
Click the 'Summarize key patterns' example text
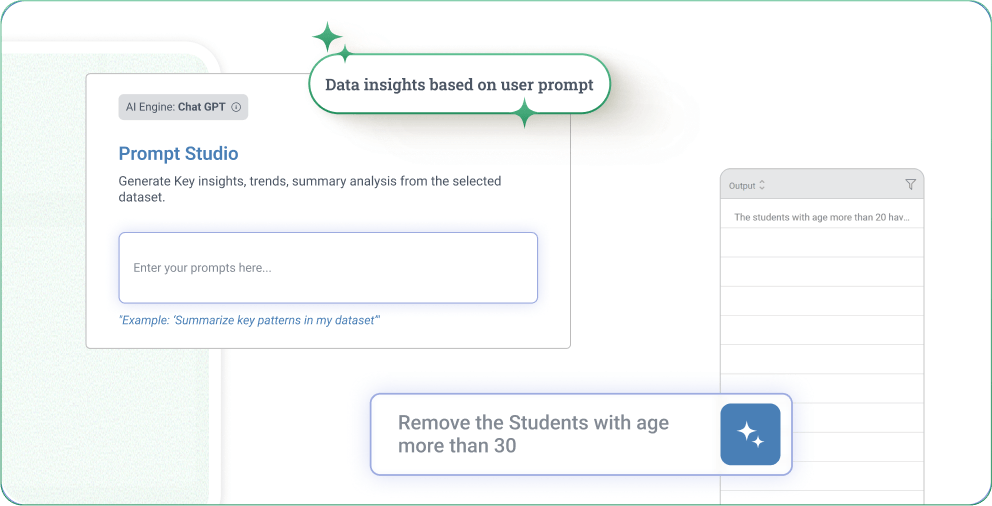(249, 321)
